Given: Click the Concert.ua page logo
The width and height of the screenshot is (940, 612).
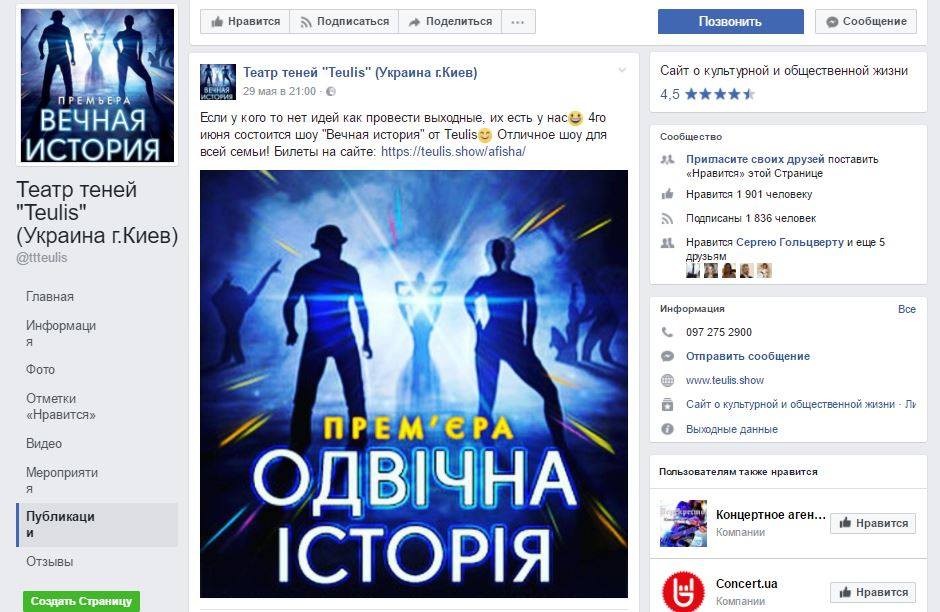Looking at the screenshot, I should (x=683, y=591).
